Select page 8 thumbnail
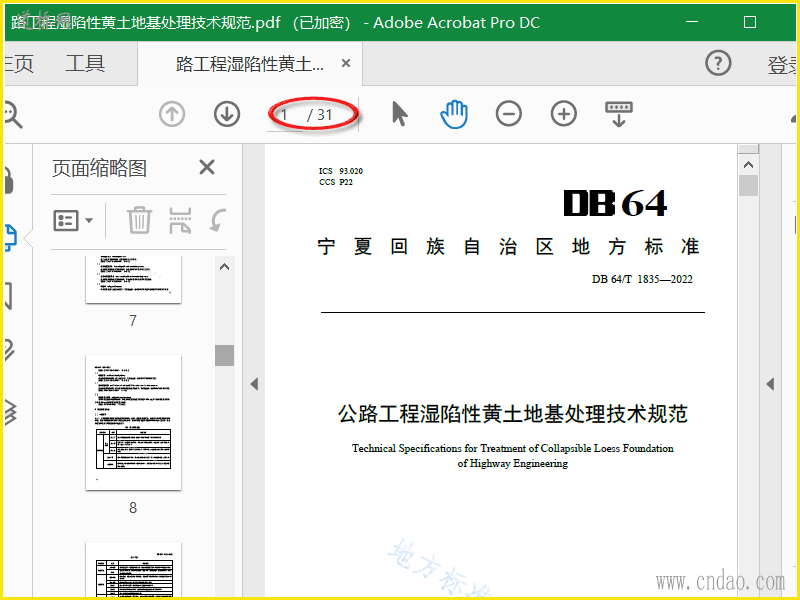 [133, 422]
